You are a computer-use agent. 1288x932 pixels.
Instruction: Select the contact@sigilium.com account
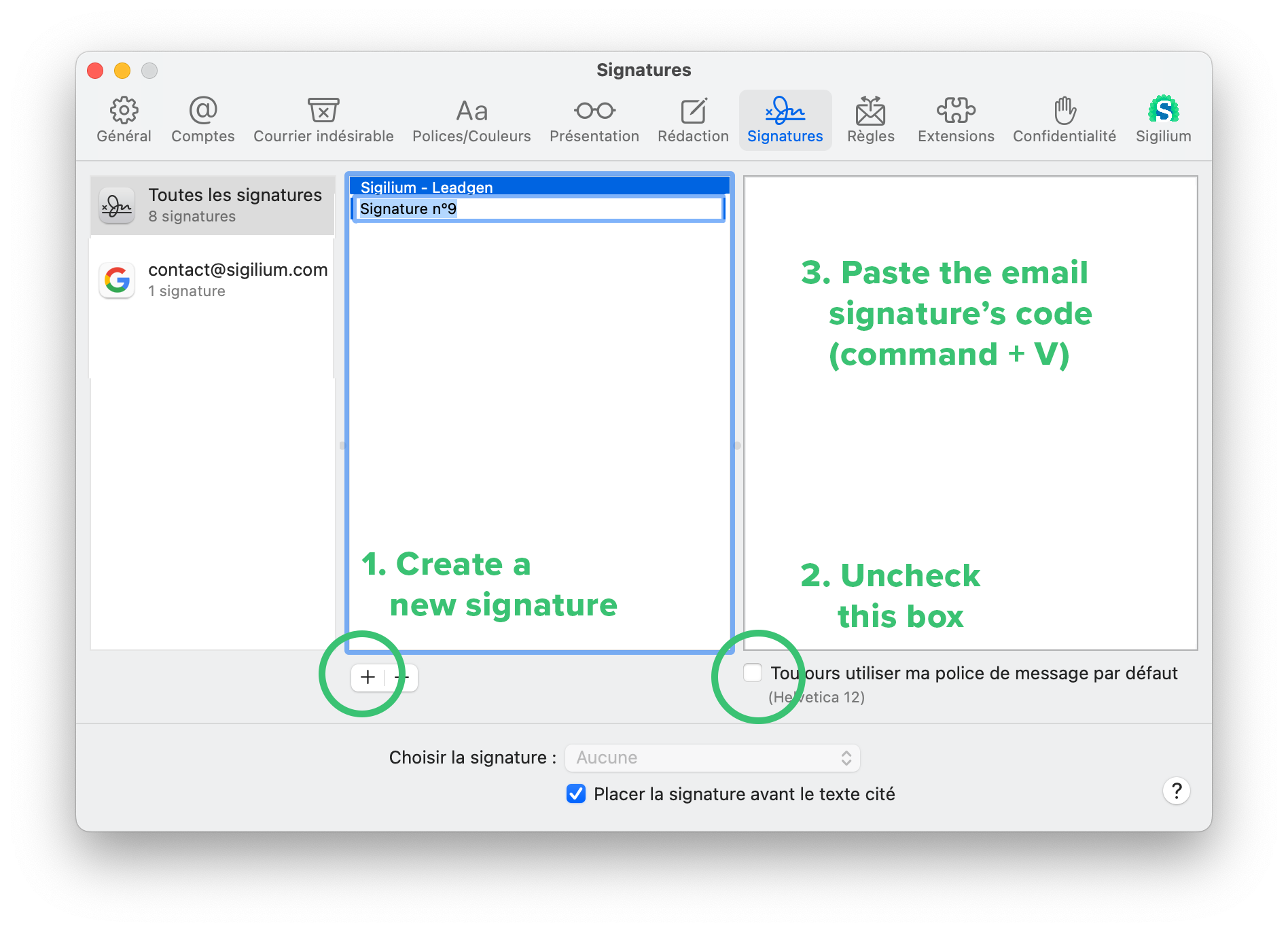[x=212, y=280]
